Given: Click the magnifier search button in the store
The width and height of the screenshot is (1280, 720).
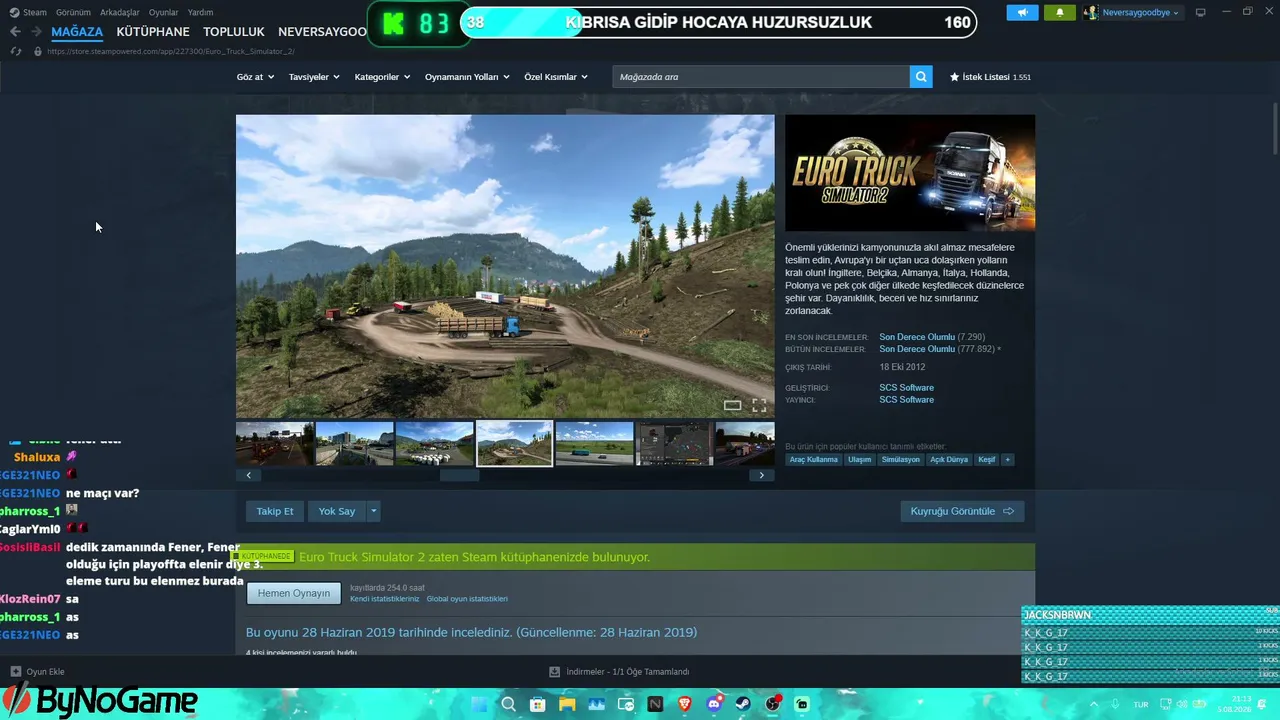Looking at the screenshot, I should coord(921,77).
